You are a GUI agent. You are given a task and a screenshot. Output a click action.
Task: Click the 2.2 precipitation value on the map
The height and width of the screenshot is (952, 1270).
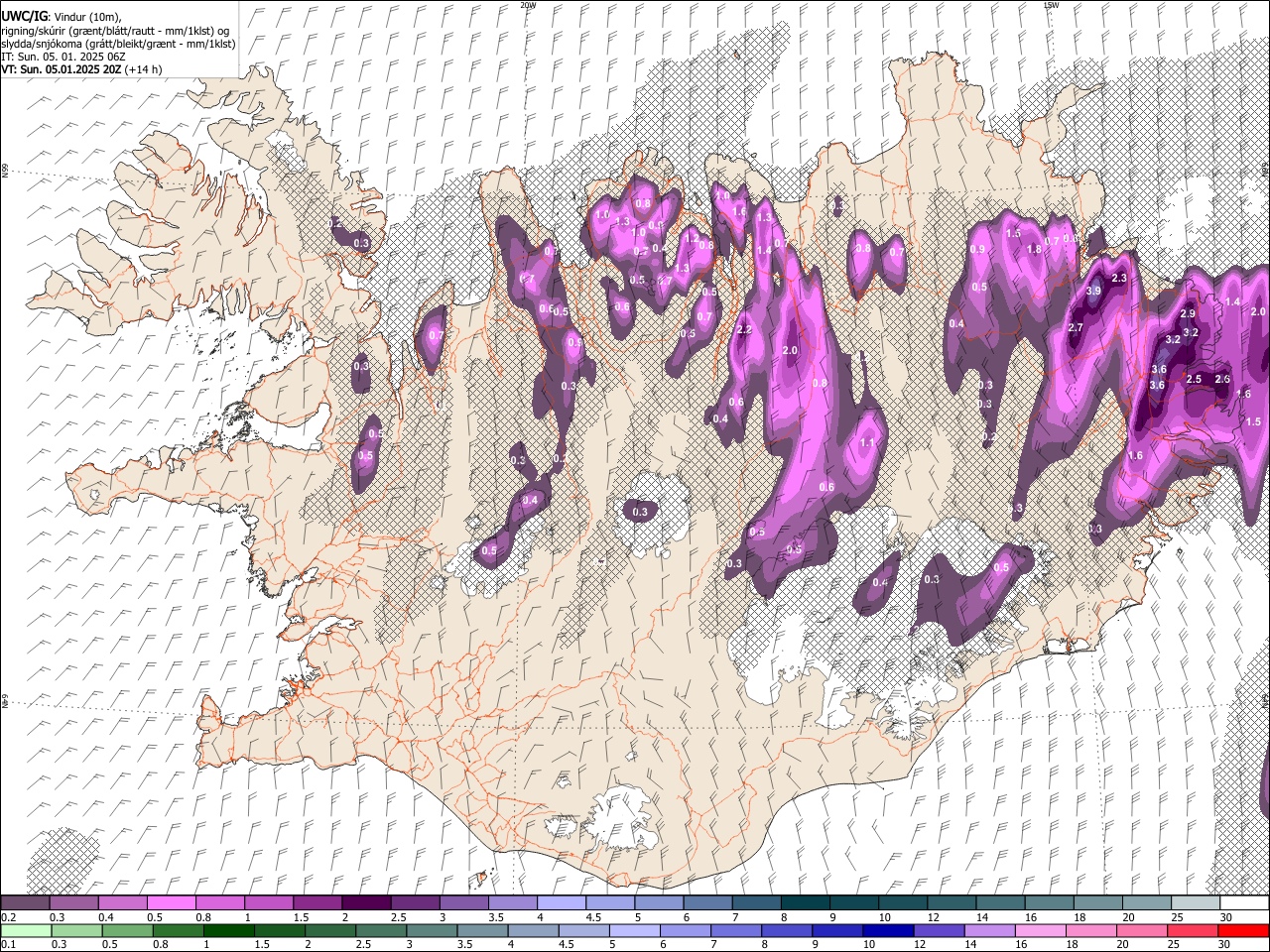(745, 329)
